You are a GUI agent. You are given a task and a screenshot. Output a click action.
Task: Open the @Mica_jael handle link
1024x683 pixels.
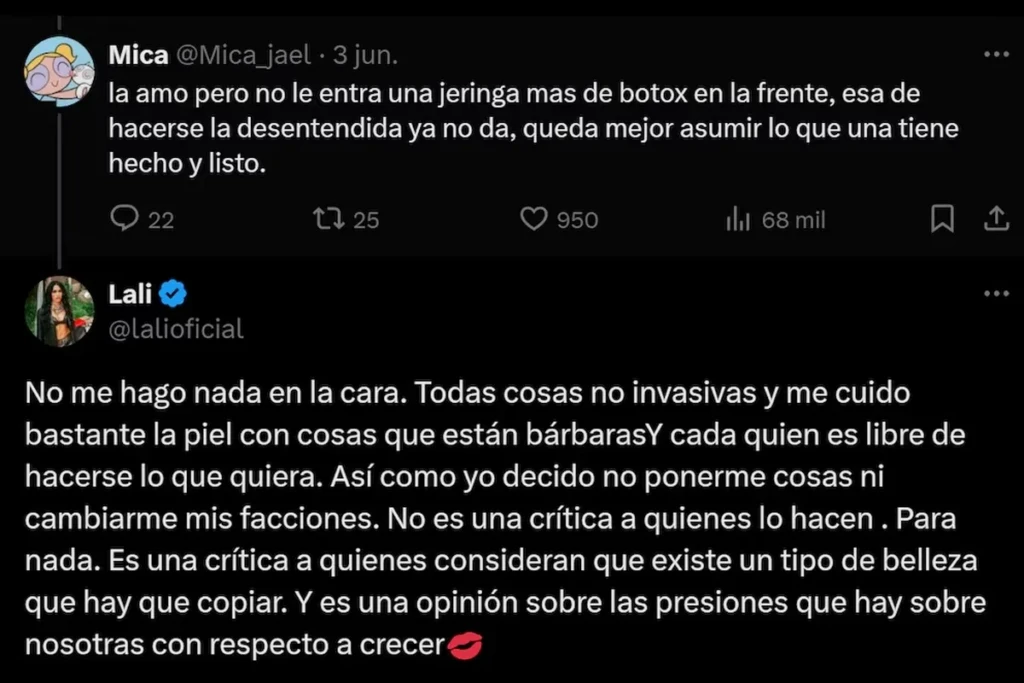click(243, 55)
